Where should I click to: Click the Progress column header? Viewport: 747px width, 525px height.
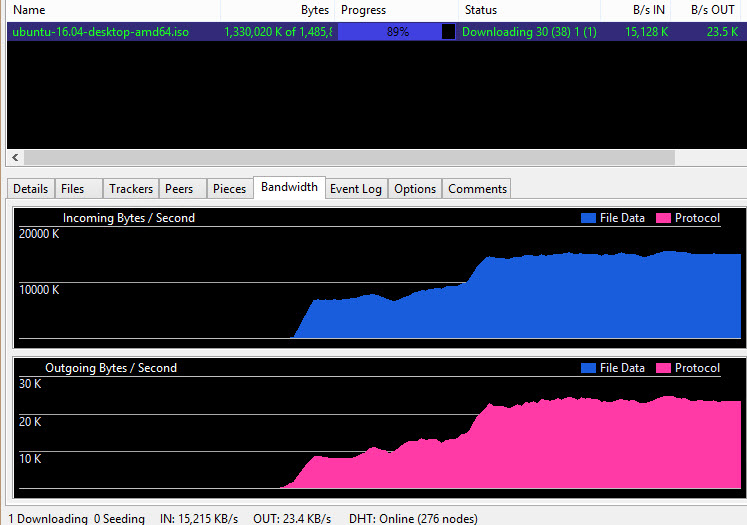(x=397, y=10)
